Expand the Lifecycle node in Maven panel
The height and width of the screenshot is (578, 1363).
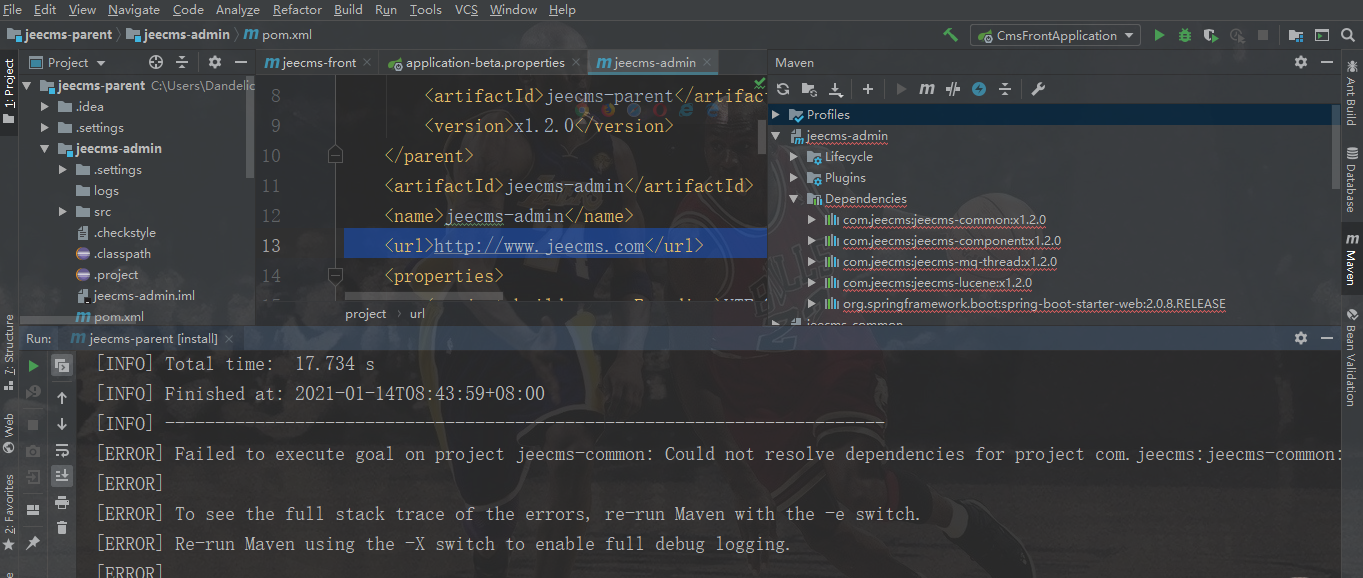click(x=794, y=157)
